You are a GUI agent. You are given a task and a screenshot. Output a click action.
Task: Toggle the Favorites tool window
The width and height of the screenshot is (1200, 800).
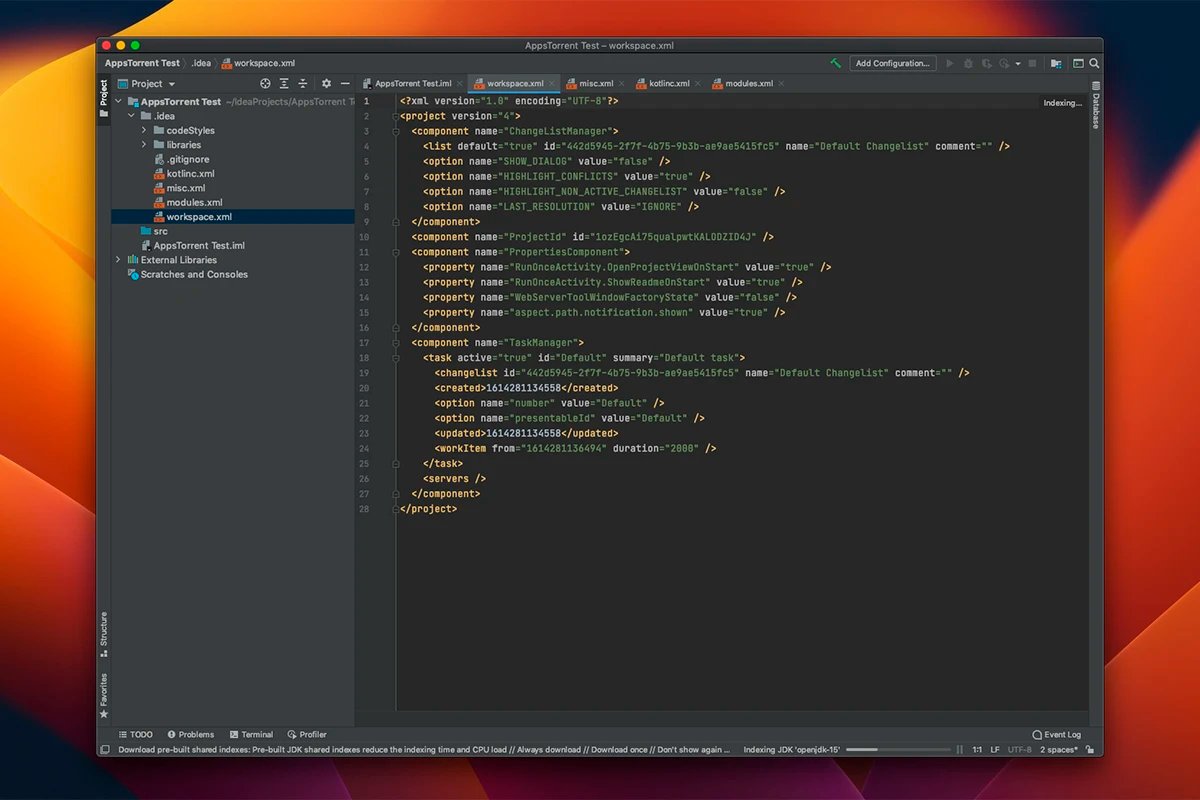point(103,695)
